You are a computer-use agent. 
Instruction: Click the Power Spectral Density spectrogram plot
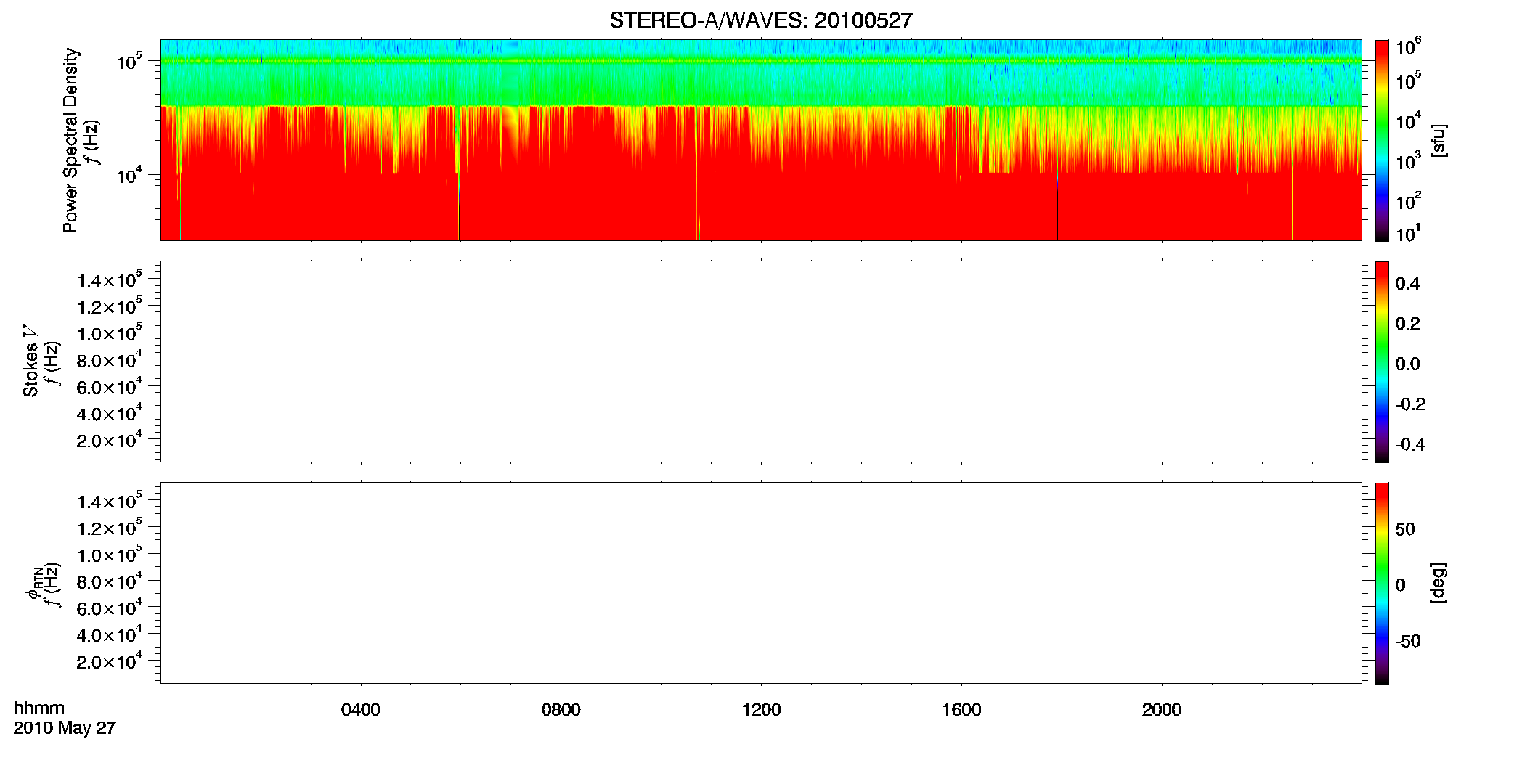pyautogui.click(x=761, y=140)
